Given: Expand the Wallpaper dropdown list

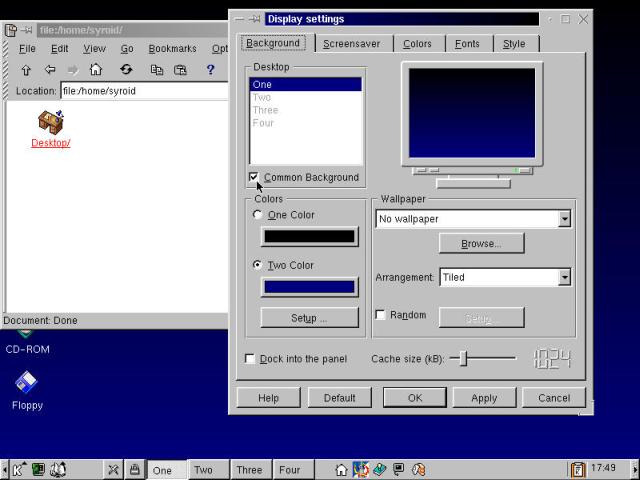Looking at the screenshot, I should (x=564, y=219).
